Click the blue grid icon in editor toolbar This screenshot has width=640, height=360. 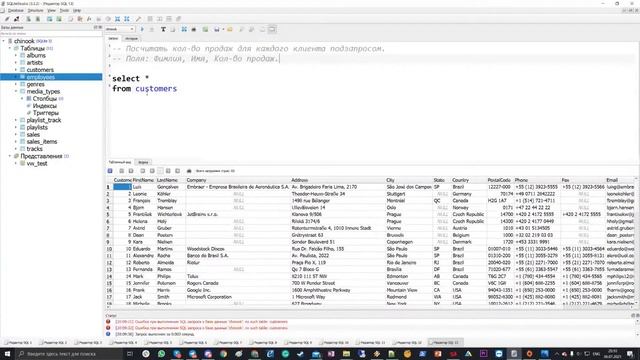pyautogui.click(x=184, y=29)
